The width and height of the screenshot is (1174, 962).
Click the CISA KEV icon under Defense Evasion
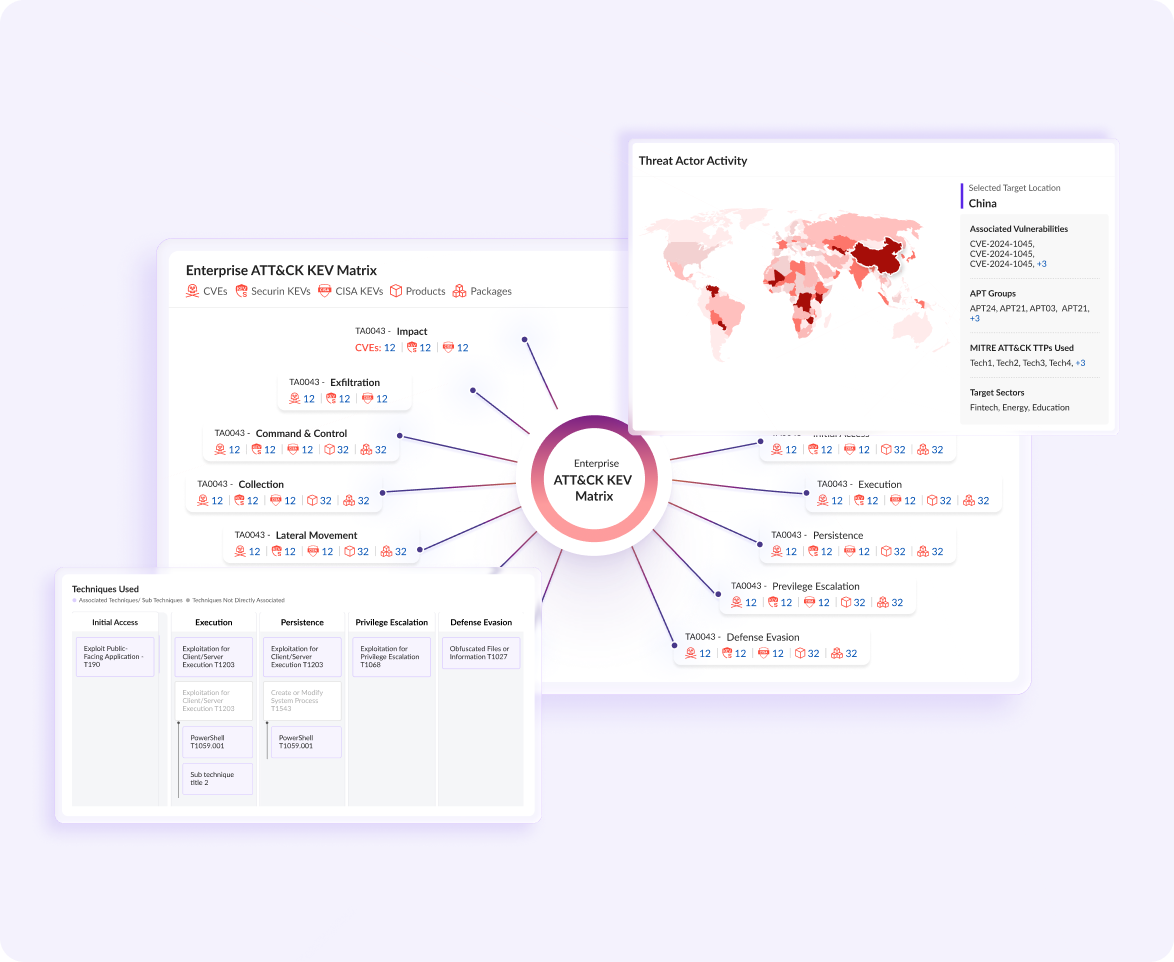pyautogui.click(x=764, y=653)
